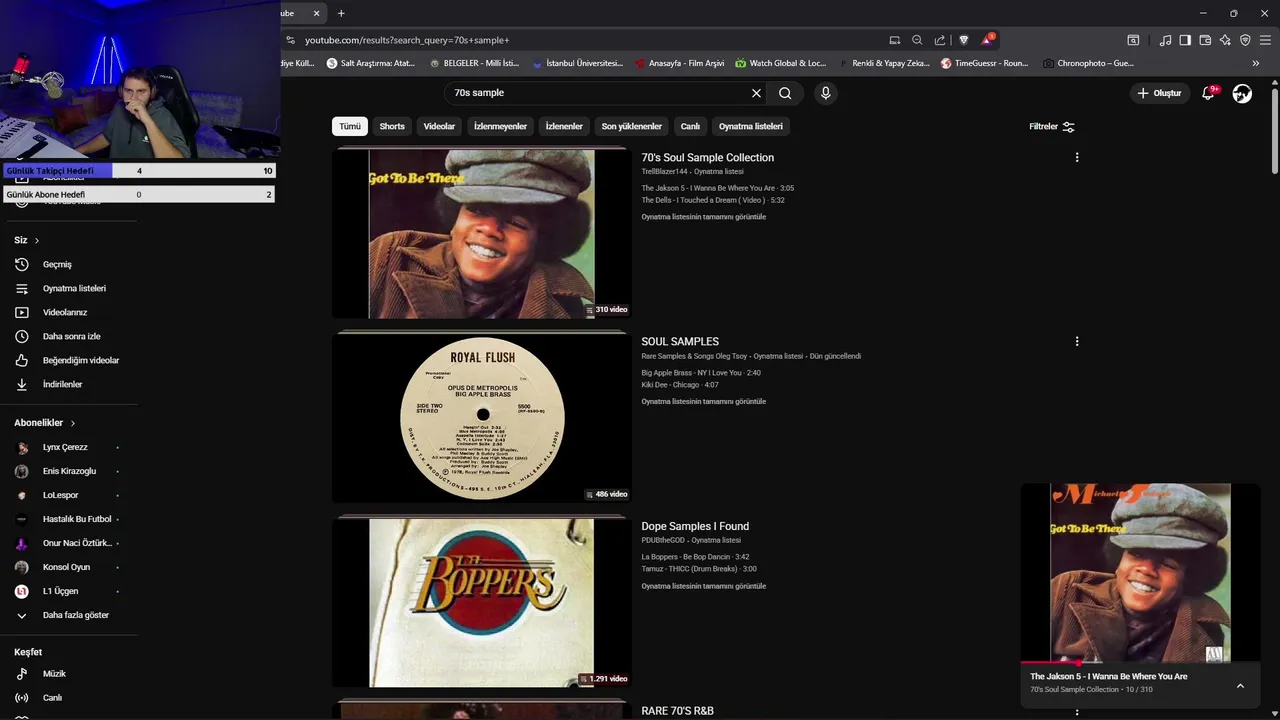Click the site settings icon beside URL
This screenshot has width=1280, height=720.
pos(290,40)
